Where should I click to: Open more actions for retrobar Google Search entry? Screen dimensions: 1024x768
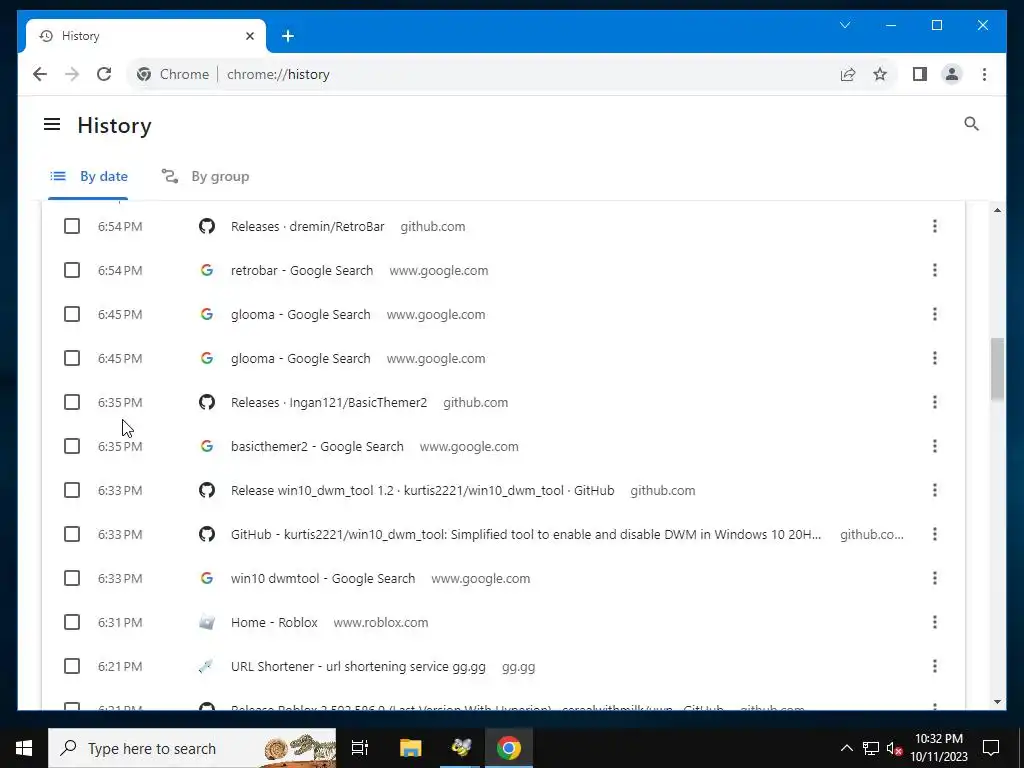(x=935, y=270)
